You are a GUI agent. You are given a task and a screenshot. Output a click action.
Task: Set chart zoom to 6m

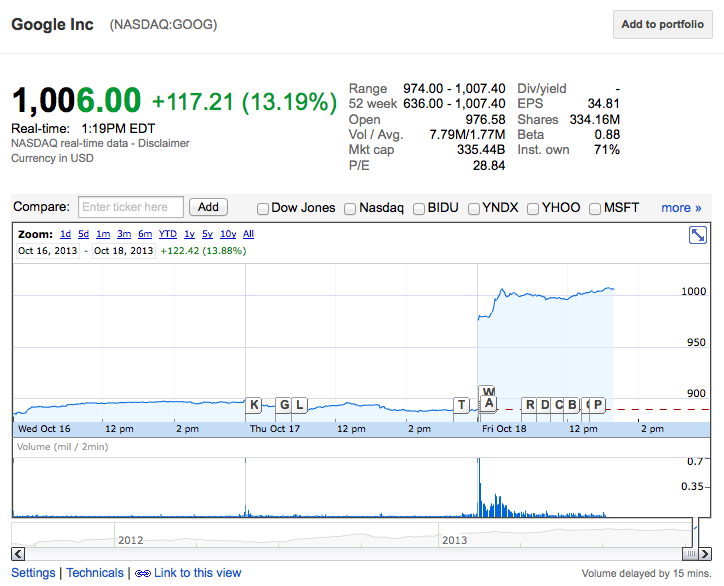tap(145, 234)
